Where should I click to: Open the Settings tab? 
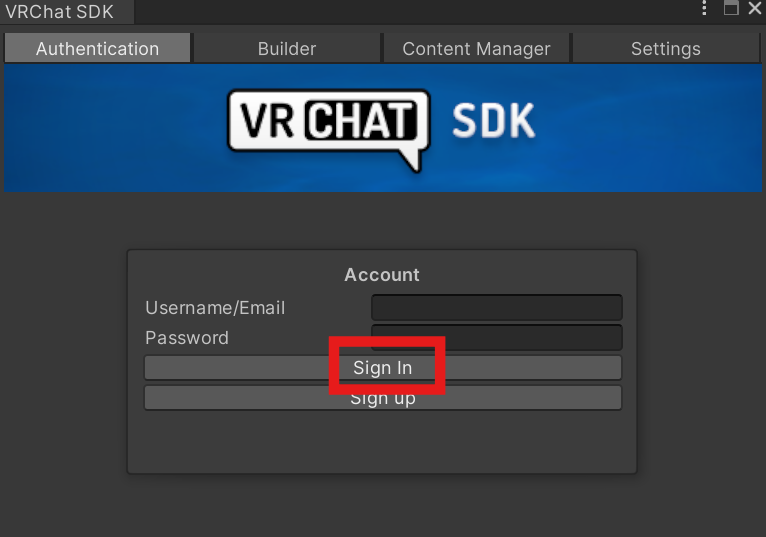666,48
